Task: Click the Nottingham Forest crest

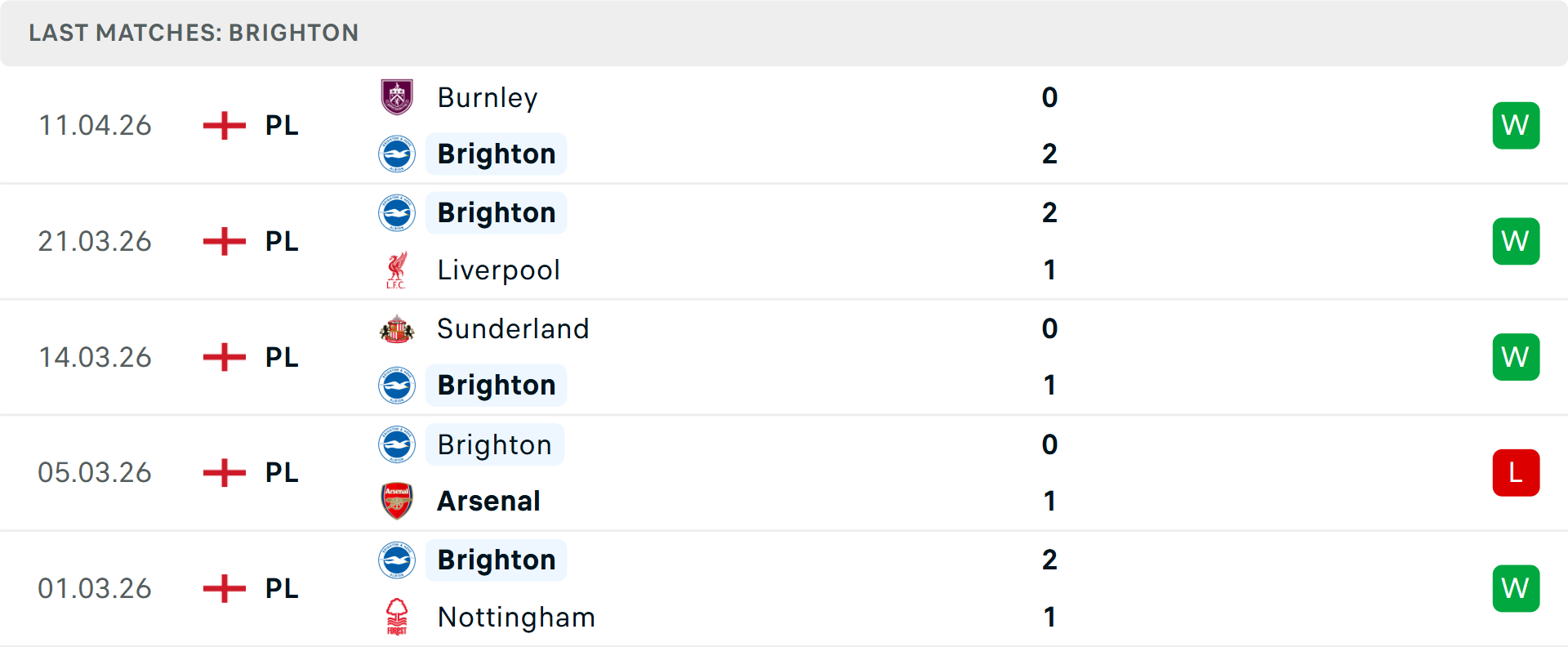Action: [x=397, y=617]
